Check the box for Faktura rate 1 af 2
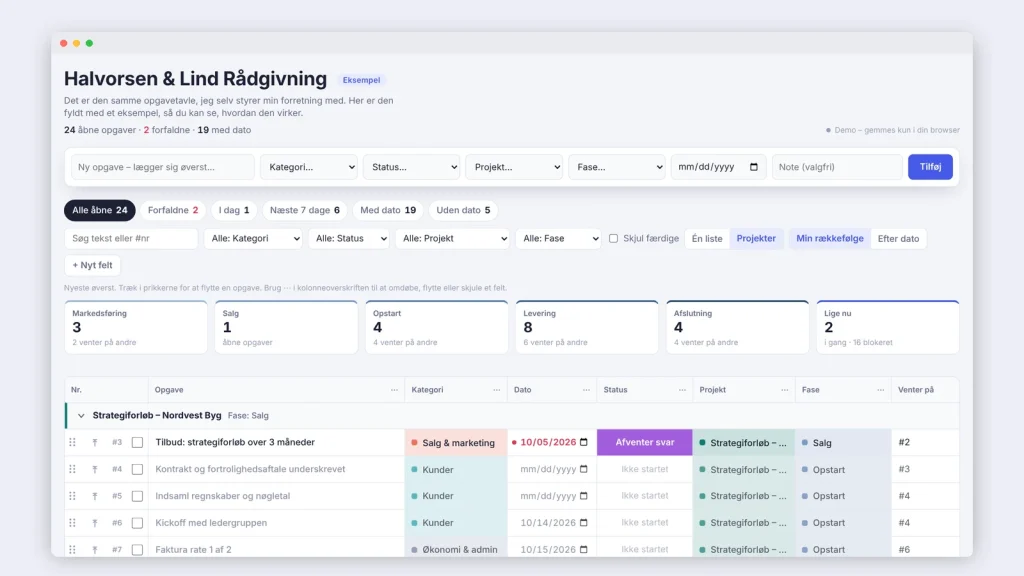Image resolution: width=1024 pixels, height=576 pixels. click(137, 549)
